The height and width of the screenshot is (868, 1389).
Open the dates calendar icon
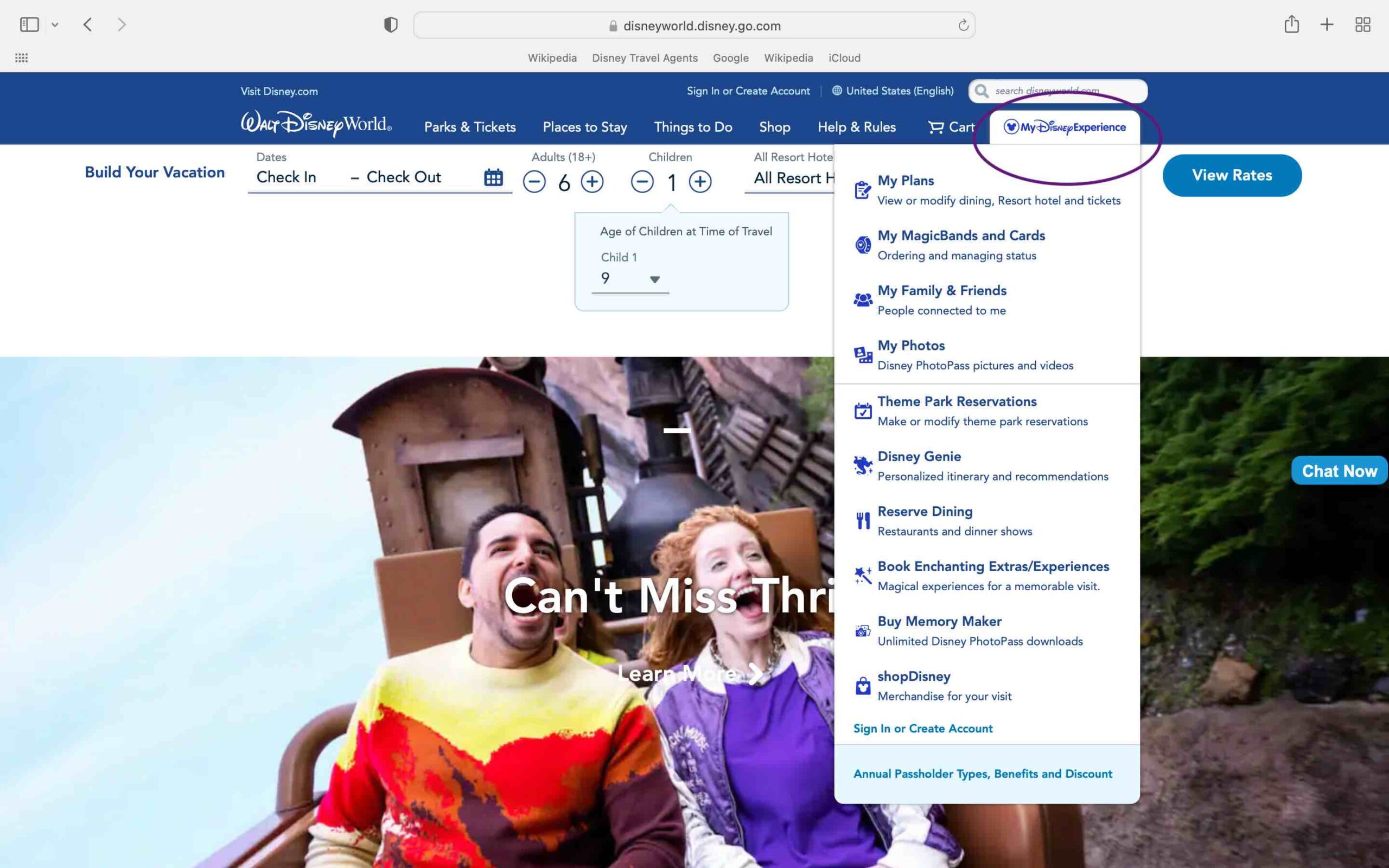click(x=493, y=177)
